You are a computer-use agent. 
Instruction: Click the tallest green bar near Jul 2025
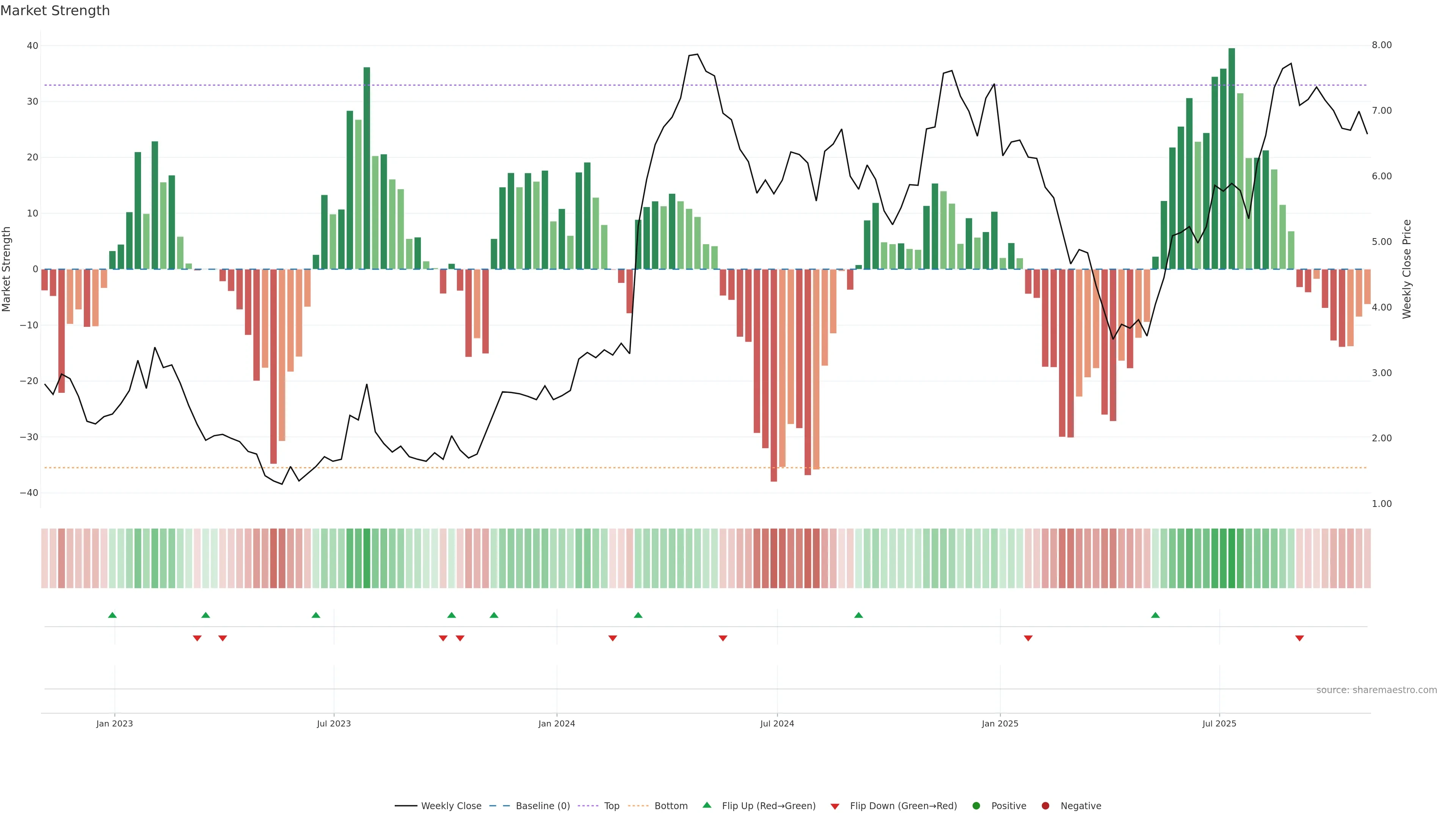tap(1232, 158)
